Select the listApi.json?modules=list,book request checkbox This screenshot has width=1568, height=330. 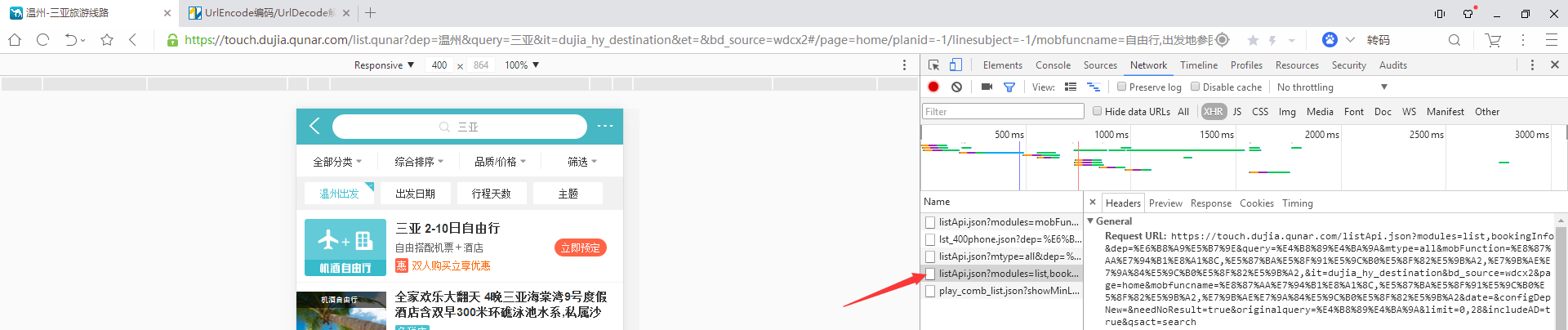[x=929, y=274]
